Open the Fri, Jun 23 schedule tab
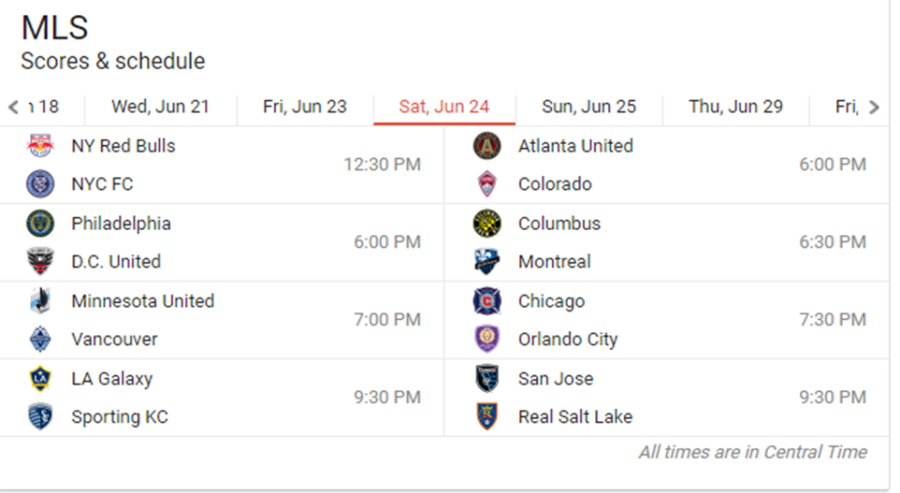This screenshot has width=900, height=493. [305, 106]
